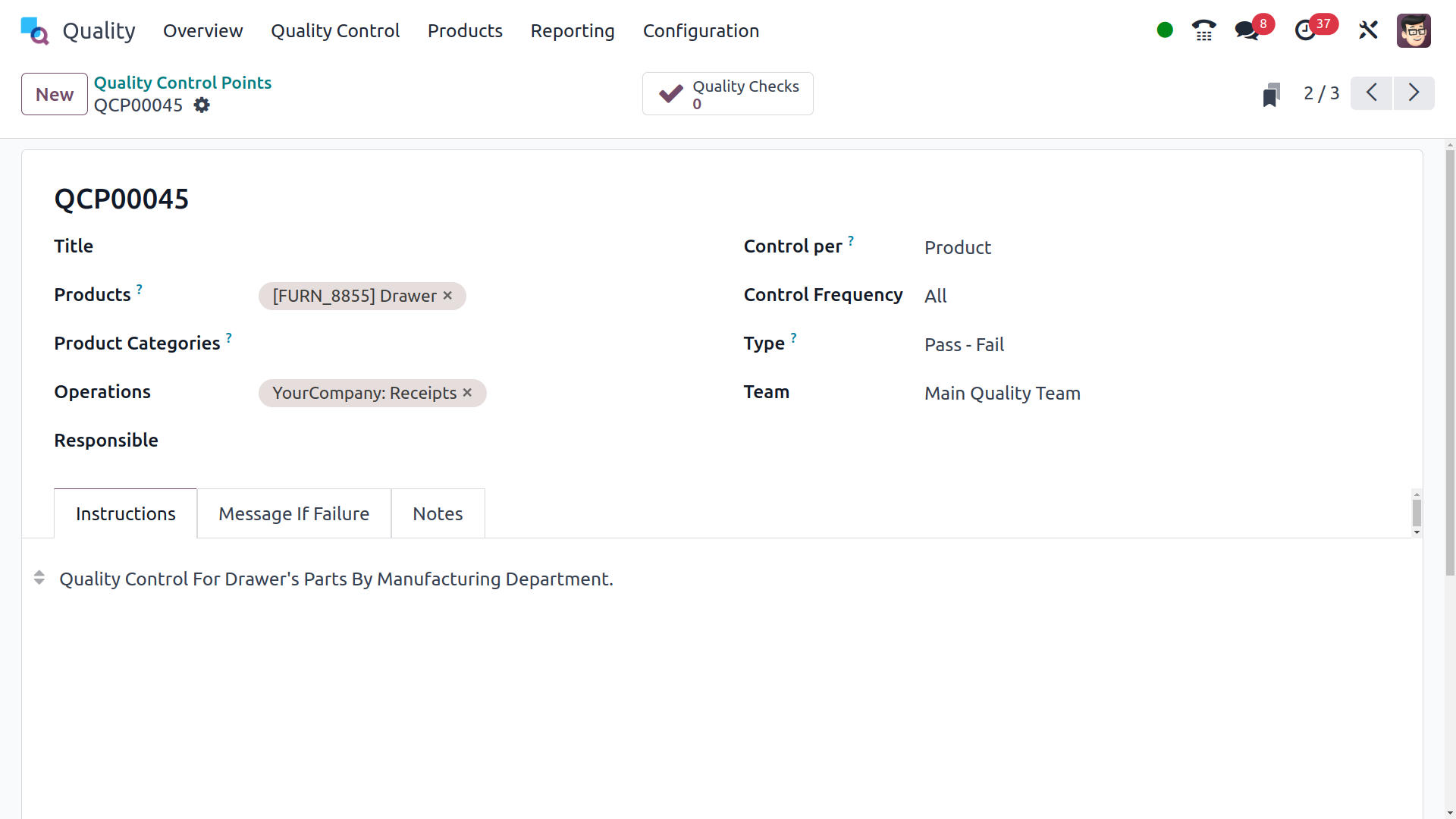Open the Control per dropdown showing Product

tap(957, 248)
